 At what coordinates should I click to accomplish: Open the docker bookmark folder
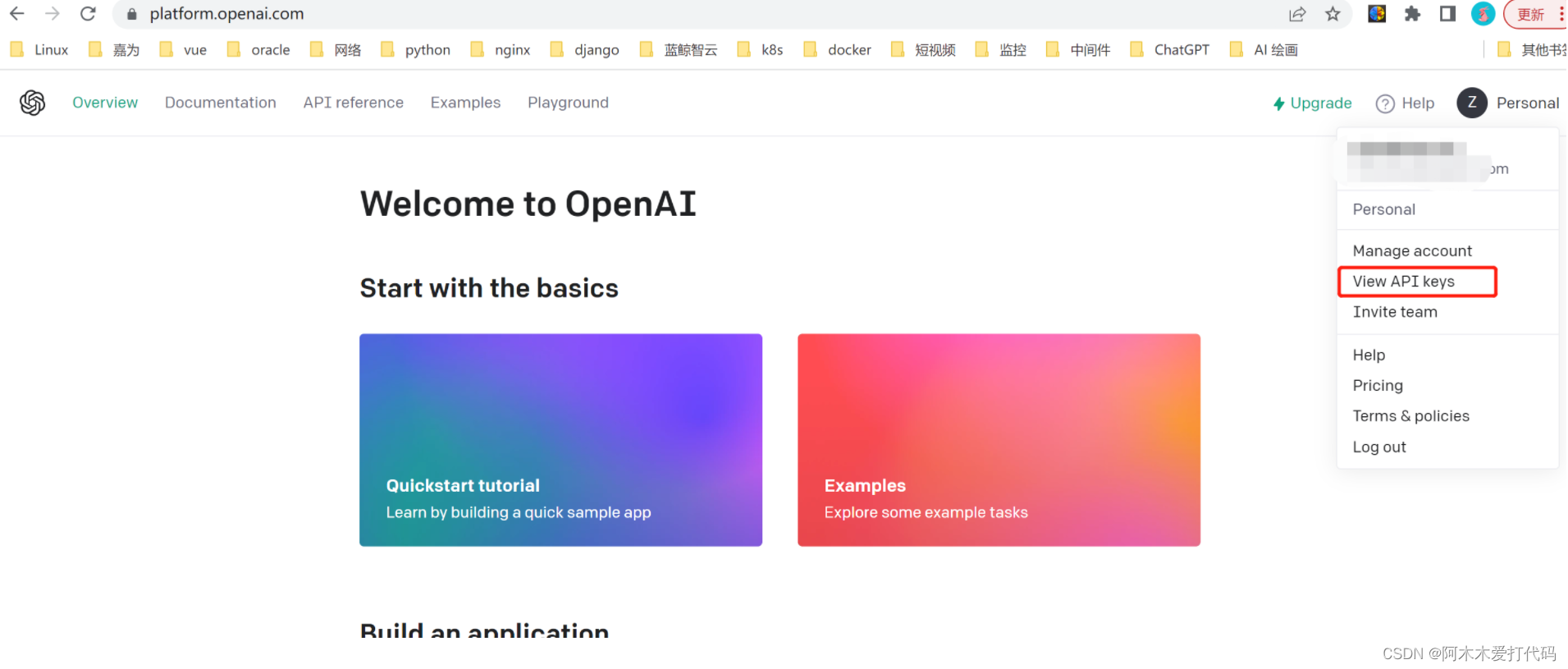pyautogui.click(x=838, y=50)
